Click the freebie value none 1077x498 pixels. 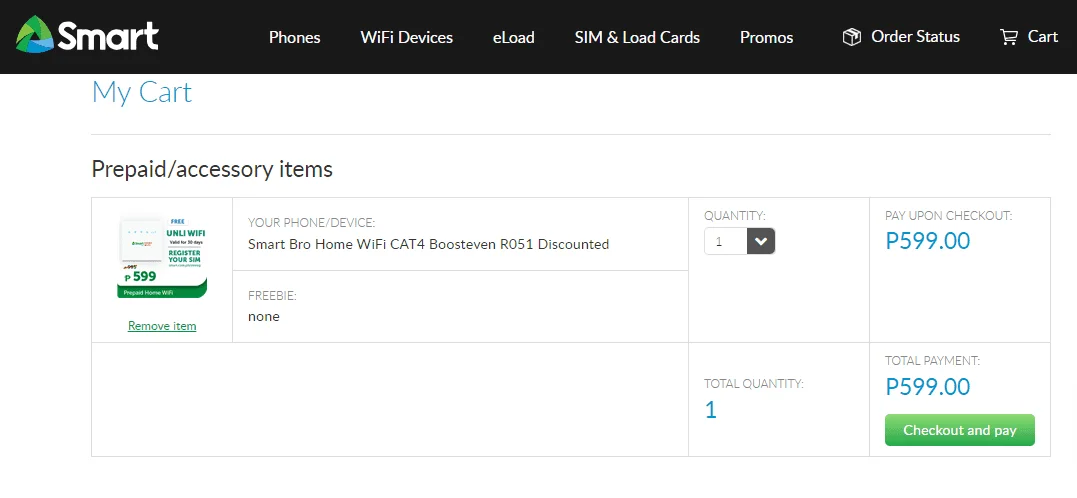click(264, 317)
